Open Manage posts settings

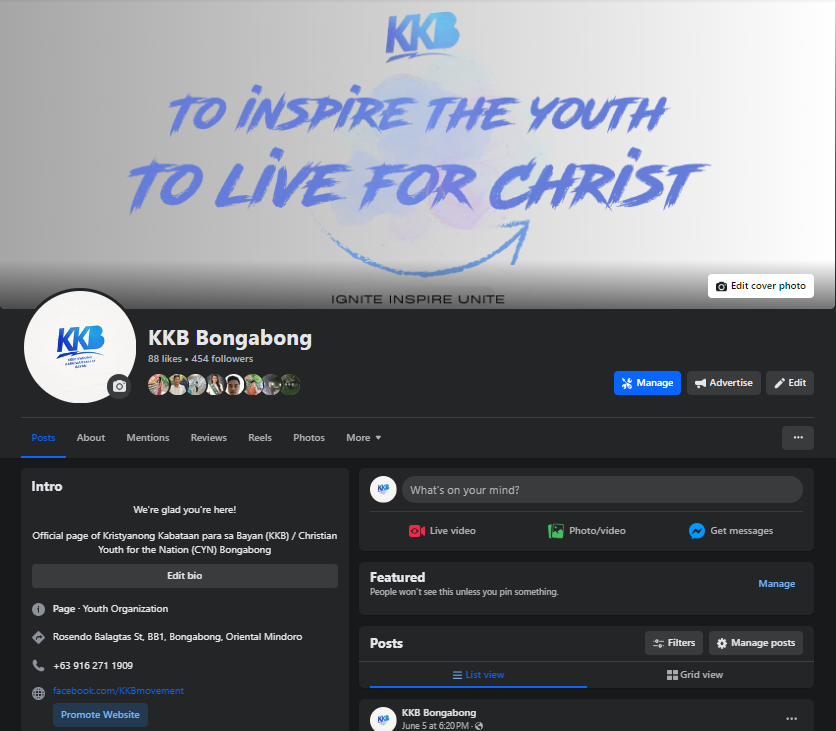pos(755,643)
